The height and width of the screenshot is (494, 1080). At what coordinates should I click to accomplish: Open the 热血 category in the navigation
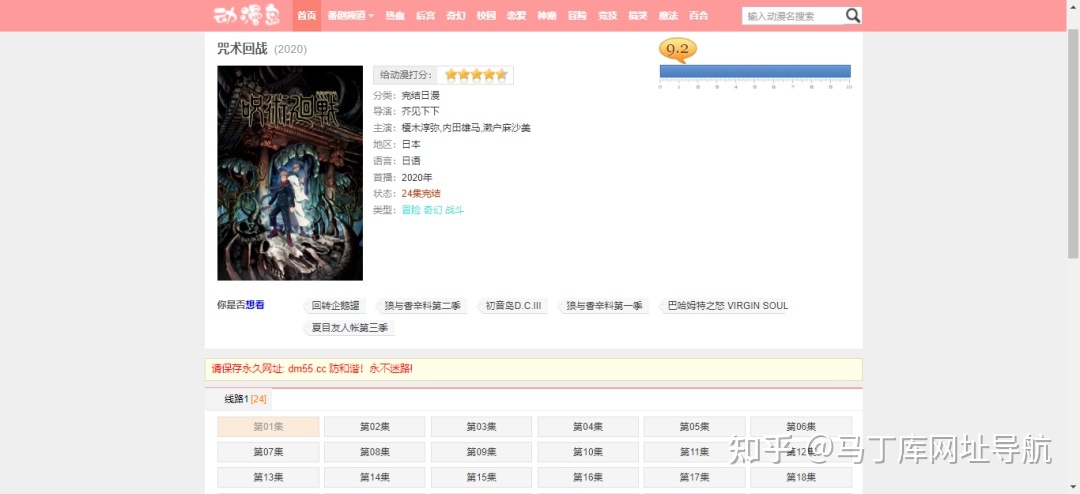click(395, 16)
